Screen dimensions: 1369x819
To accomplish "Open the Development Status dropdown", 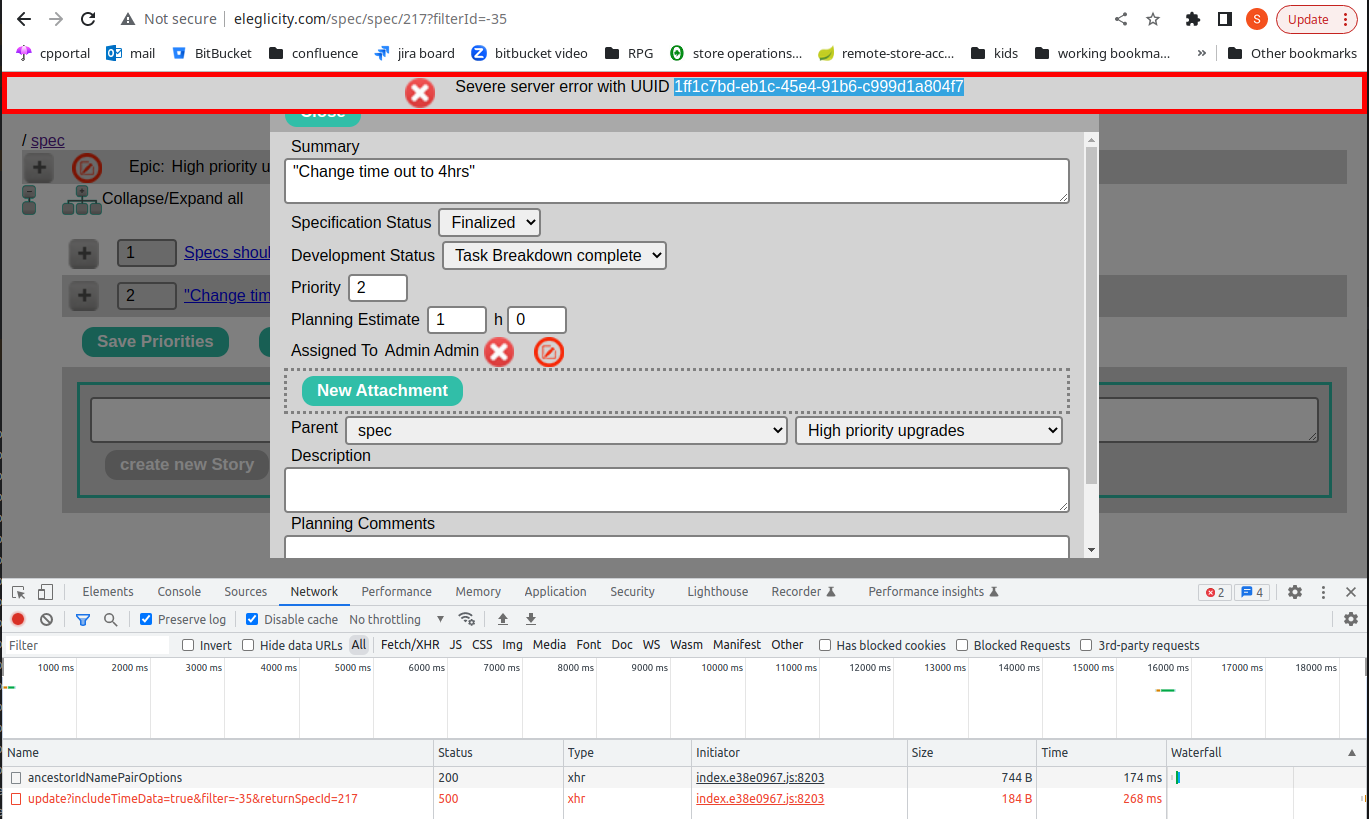I will (554, 255).
